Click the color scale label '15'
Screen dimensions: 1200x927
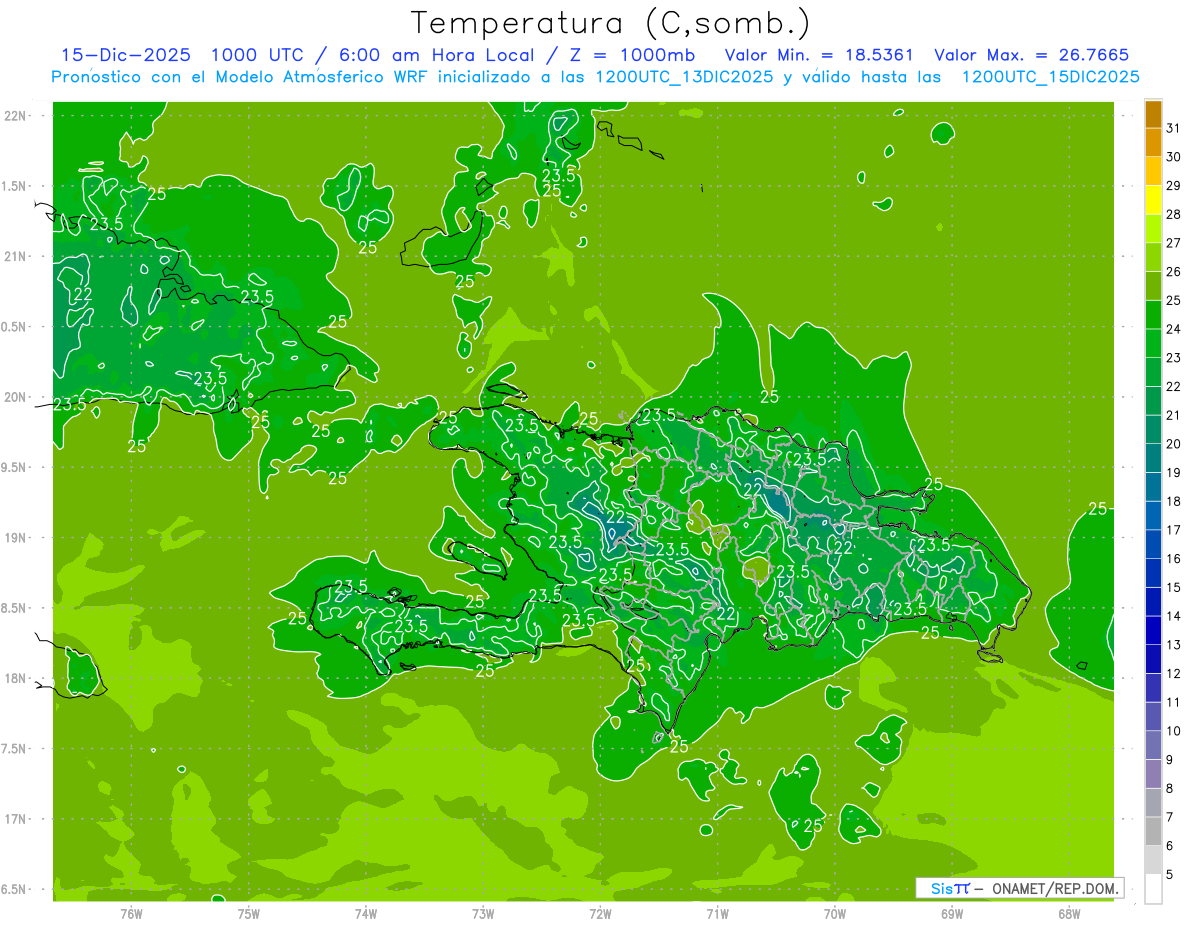point(1174,588)
